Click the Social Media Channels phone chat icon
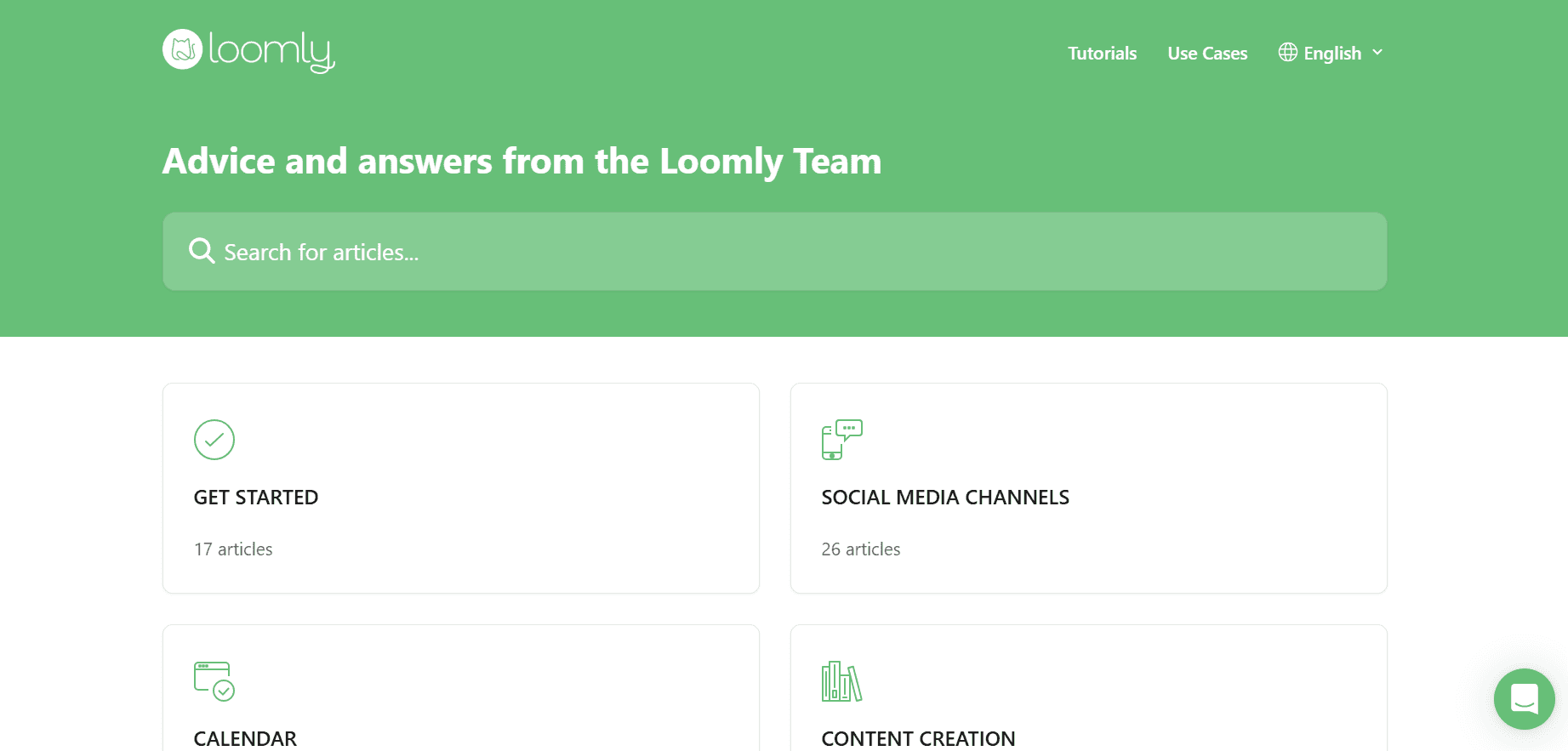Viewport: 1568px width, 751px height. pyautogui.click(x=842, y=440)
